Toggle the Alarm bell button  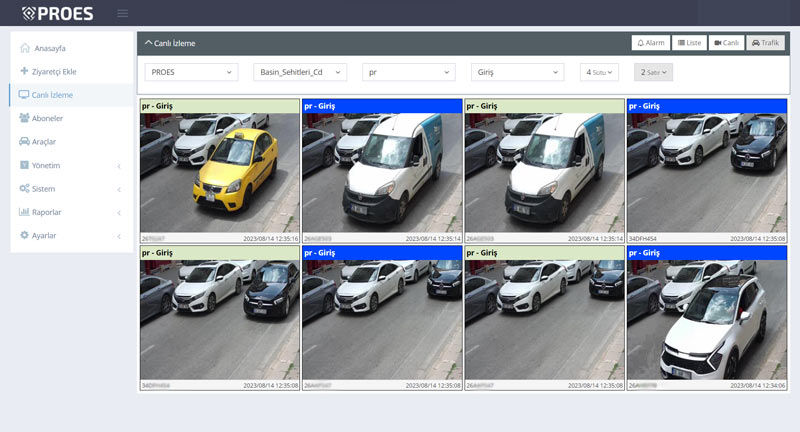(651, 43)
